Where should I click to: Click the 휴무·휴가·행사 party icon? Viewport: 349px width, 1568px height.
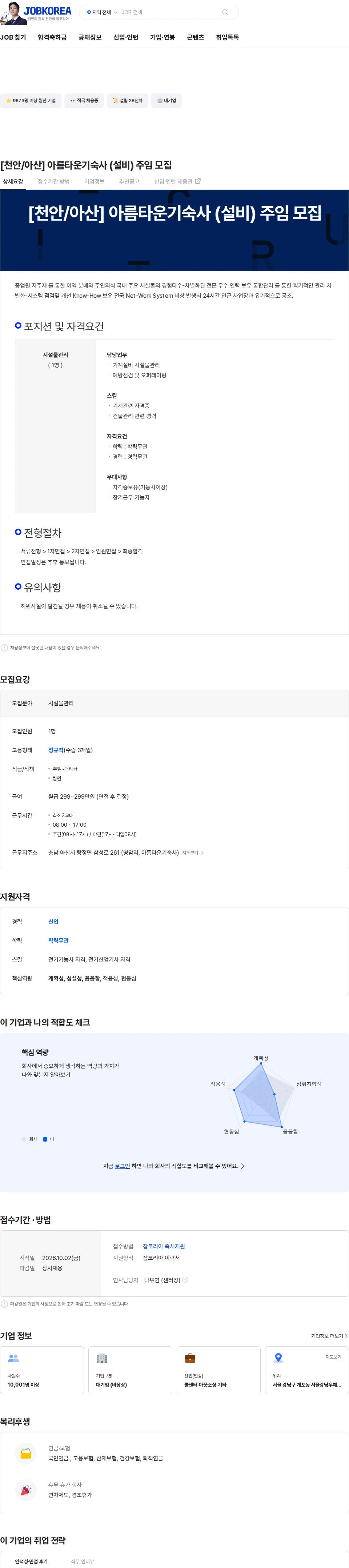pyautogui.click(x=25, y=1489)
